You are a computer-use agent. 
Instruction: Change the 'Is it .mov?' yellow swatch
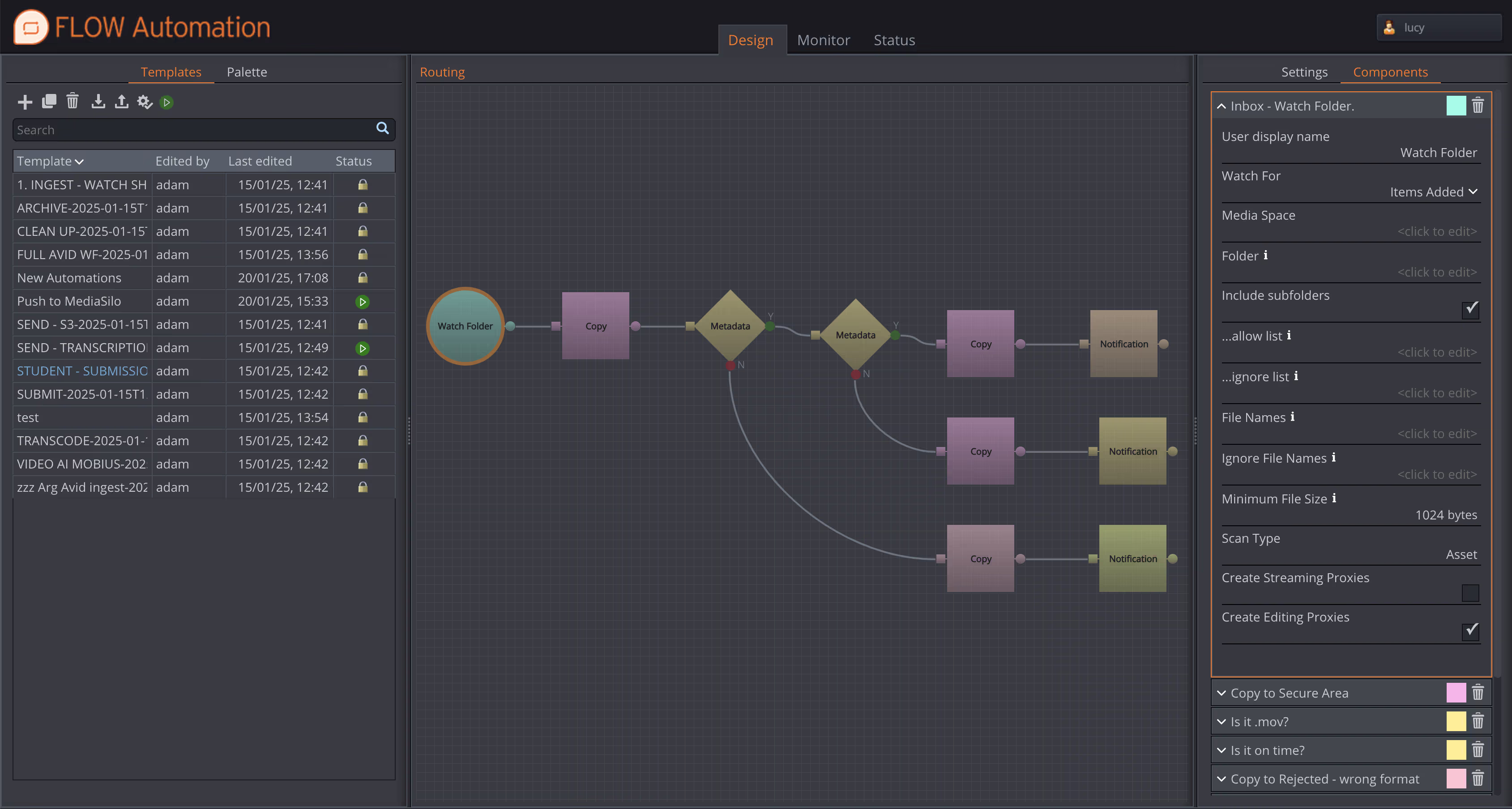tap(1456, 721)
